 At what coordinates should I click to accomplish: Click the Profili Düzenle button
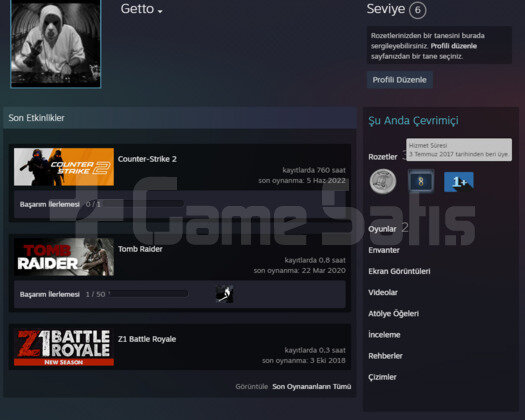399,80
